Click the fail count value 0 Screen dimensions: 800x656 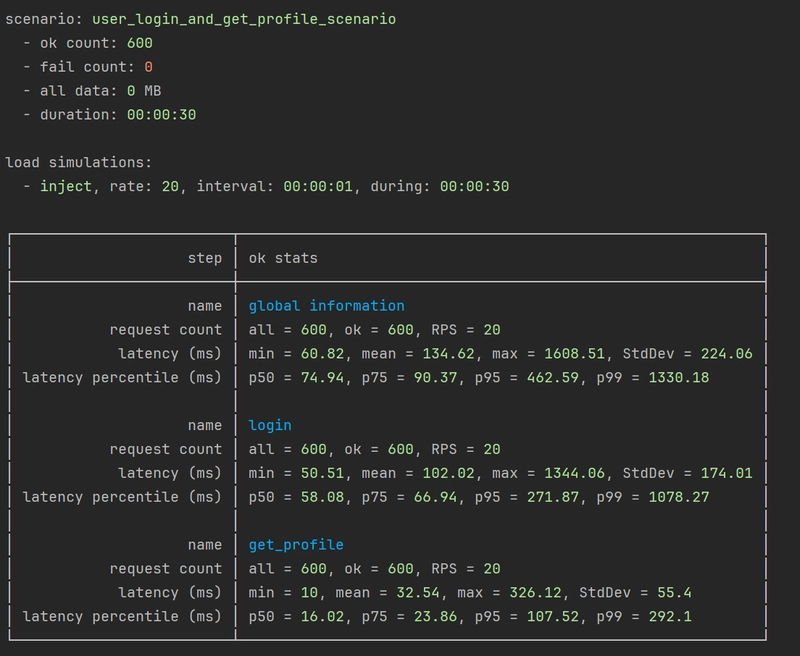point(148,67)
